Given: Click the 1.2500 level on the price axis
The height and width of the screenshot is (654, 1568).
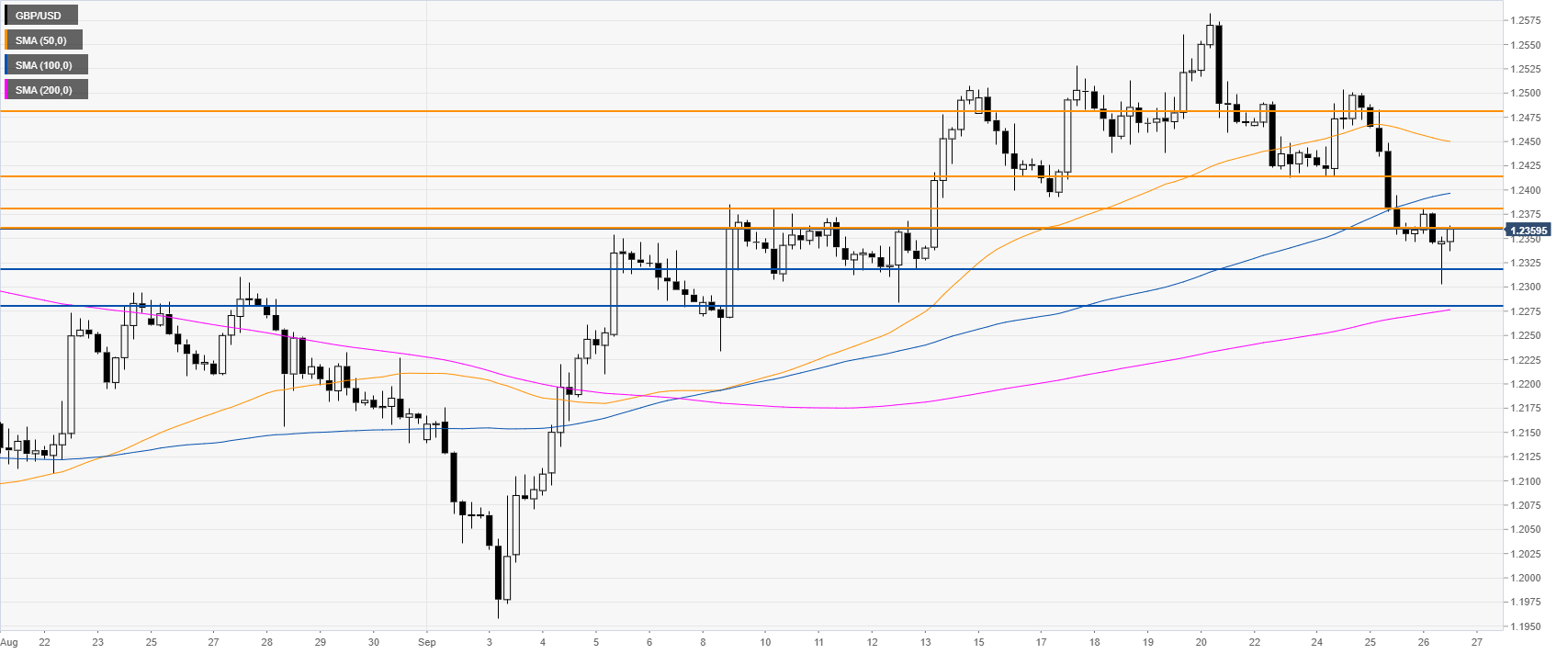Looking at the screenshot, I should pyautogui.click(x=1525, y=93).
